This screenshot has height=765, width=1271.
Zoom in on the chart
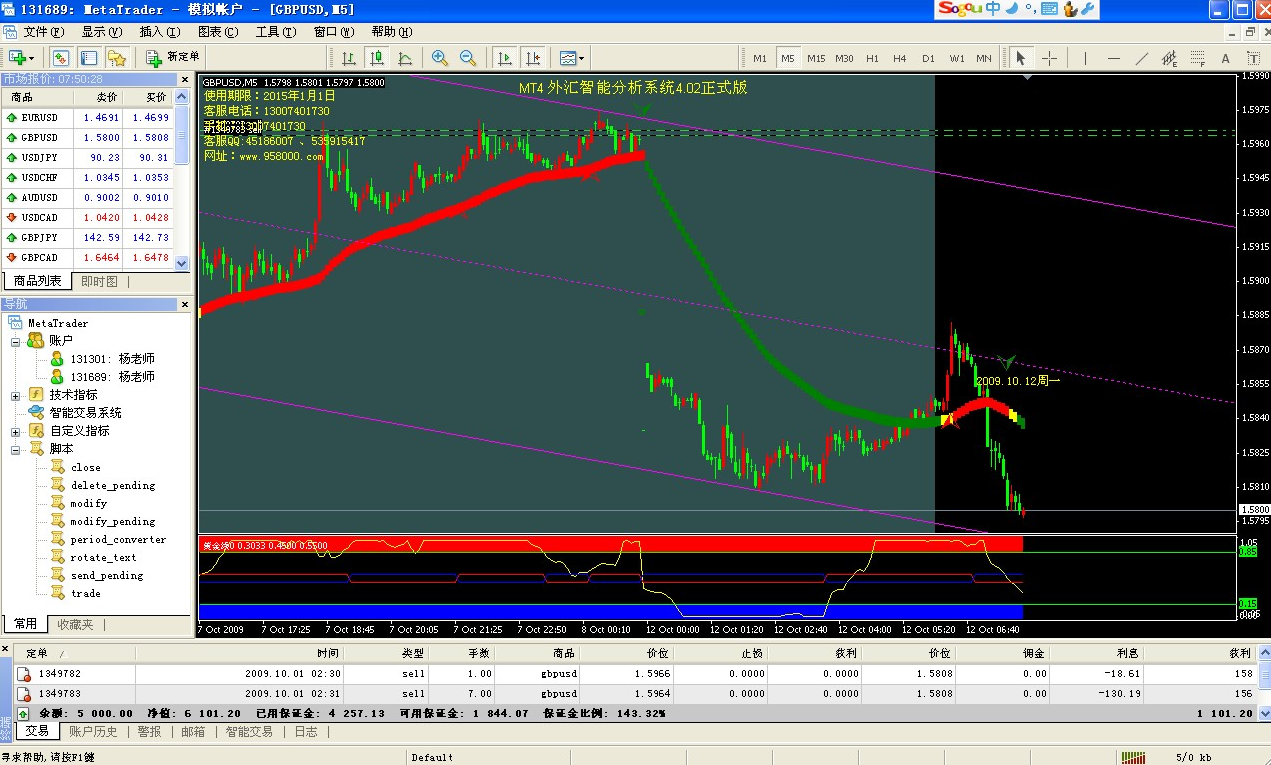click(440, 58)
